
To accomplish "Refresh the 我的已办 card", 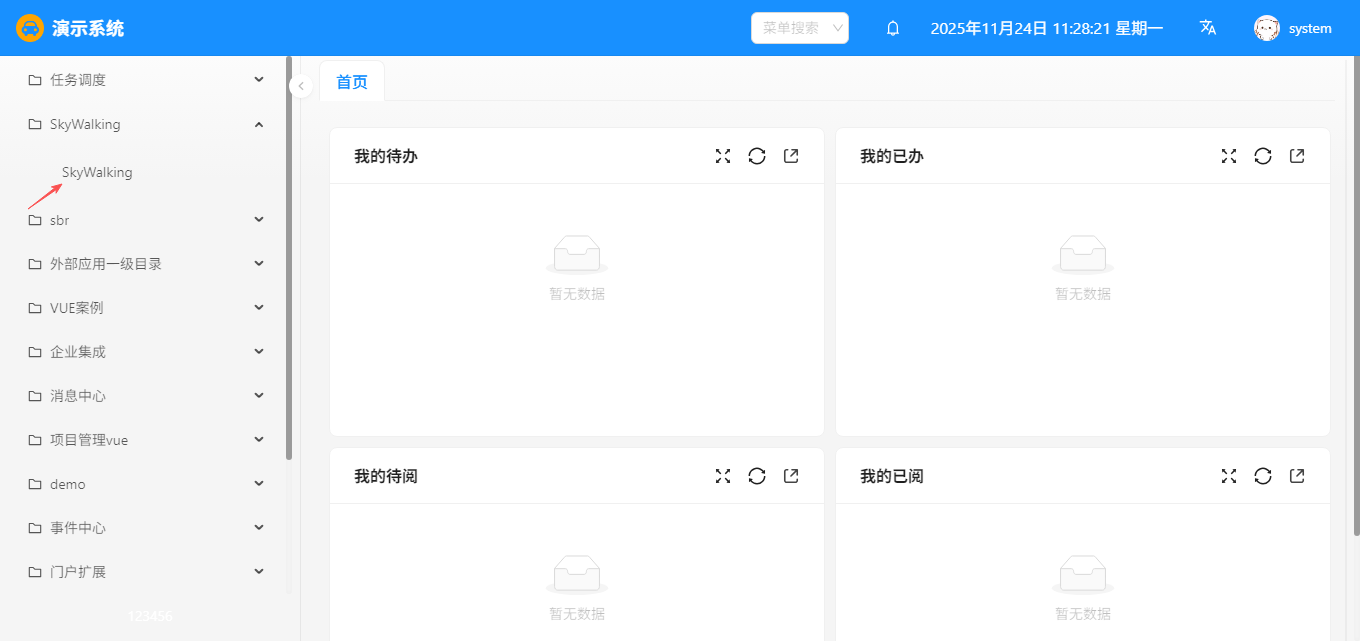I will click(1263, 156).
